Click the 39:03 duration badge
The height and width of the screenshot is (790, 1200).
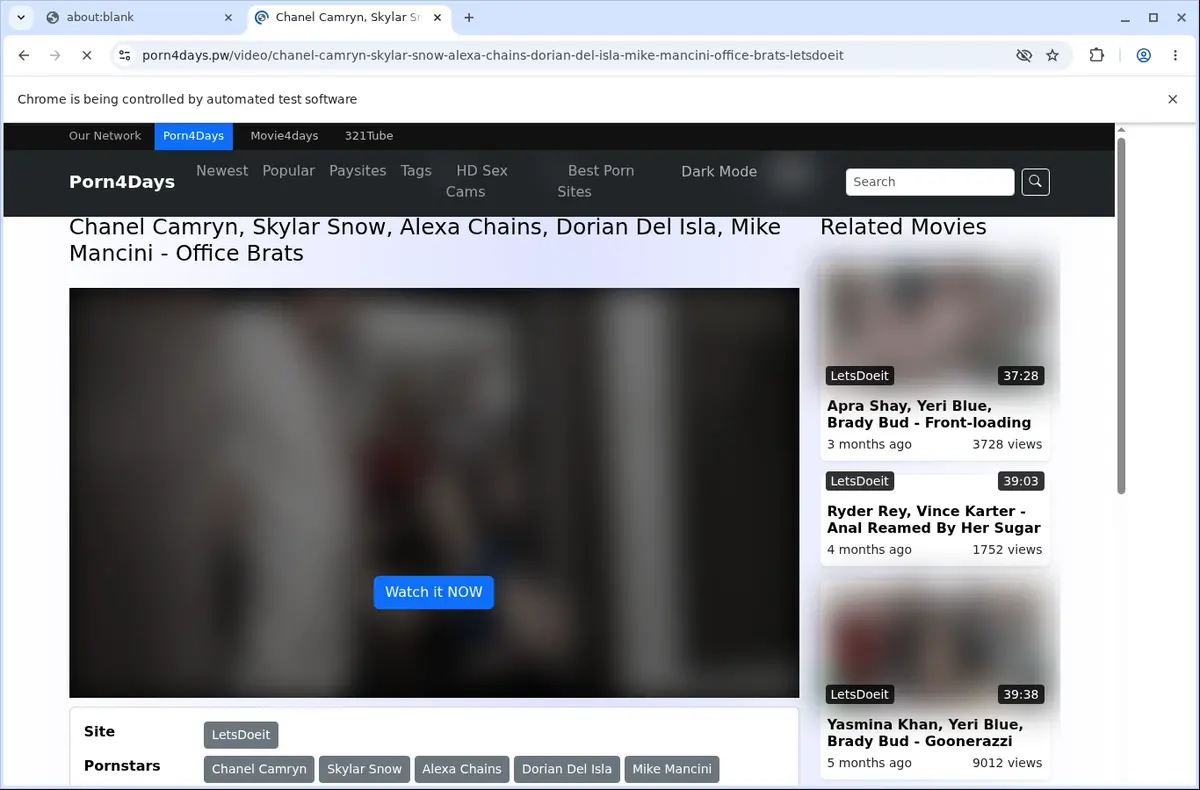[x=1021, y=481]
